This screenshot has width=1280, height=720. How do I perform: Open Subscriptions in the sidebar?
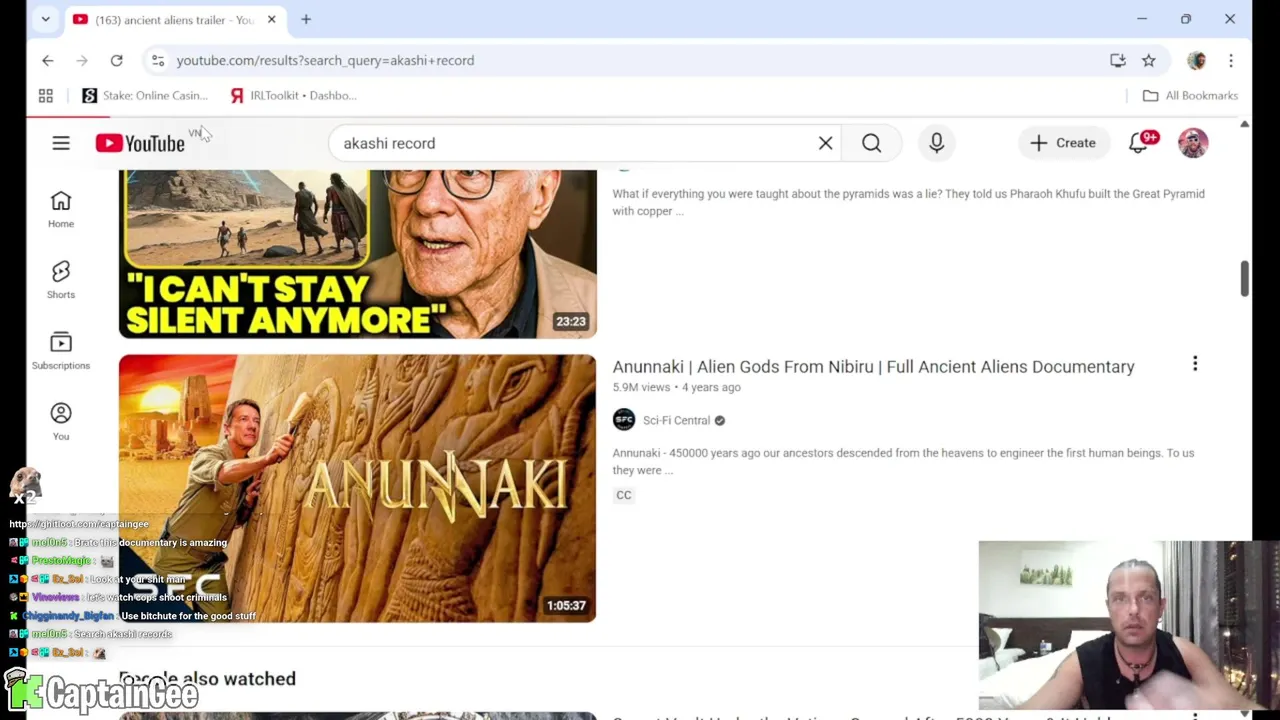(x=61, y=352)
